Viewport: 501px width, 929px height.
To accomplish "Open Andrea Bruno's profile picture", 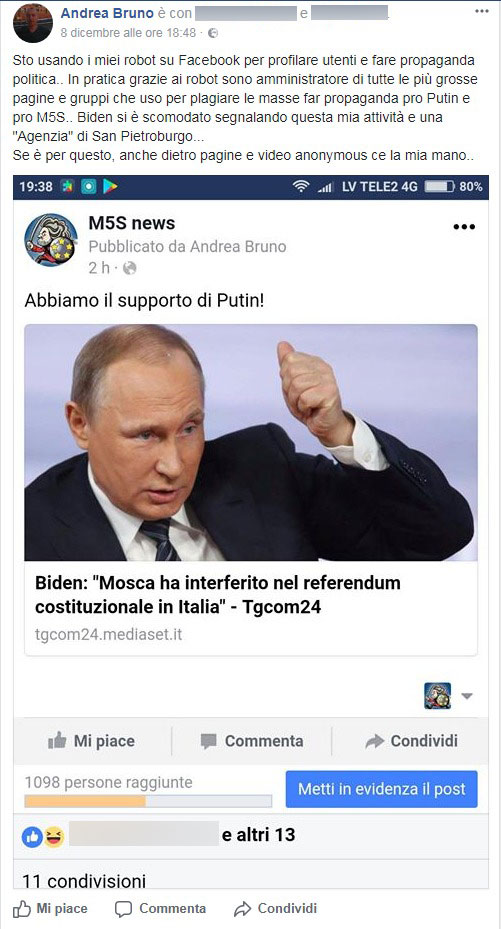I will [33, 23].
